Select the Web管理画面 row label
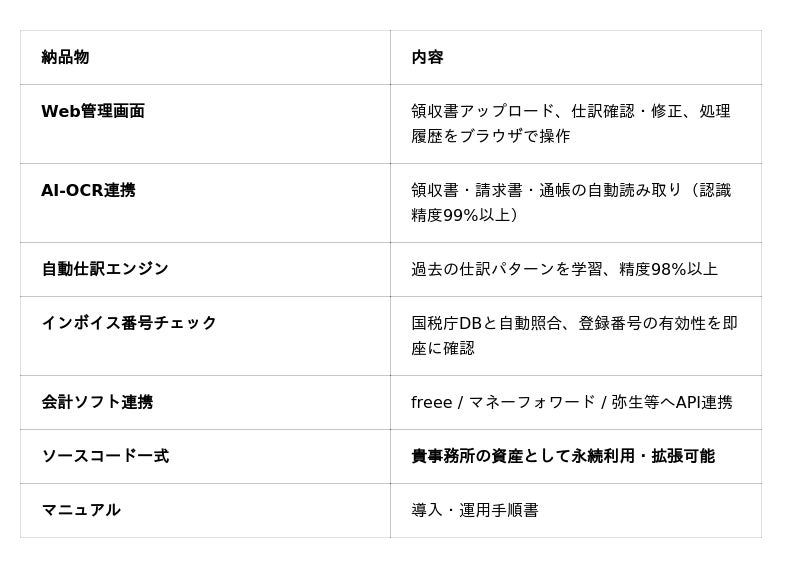Screen dimensions: 800x568 93,111
